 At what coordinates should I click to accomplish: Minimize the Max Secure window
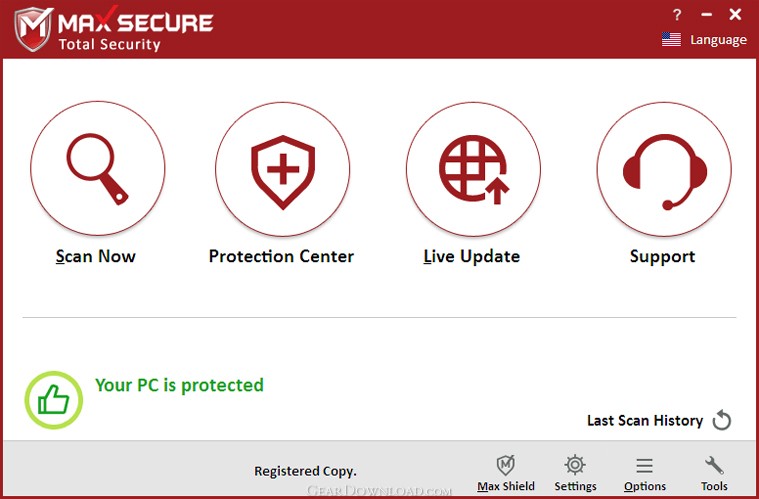(x=707, y=15)
